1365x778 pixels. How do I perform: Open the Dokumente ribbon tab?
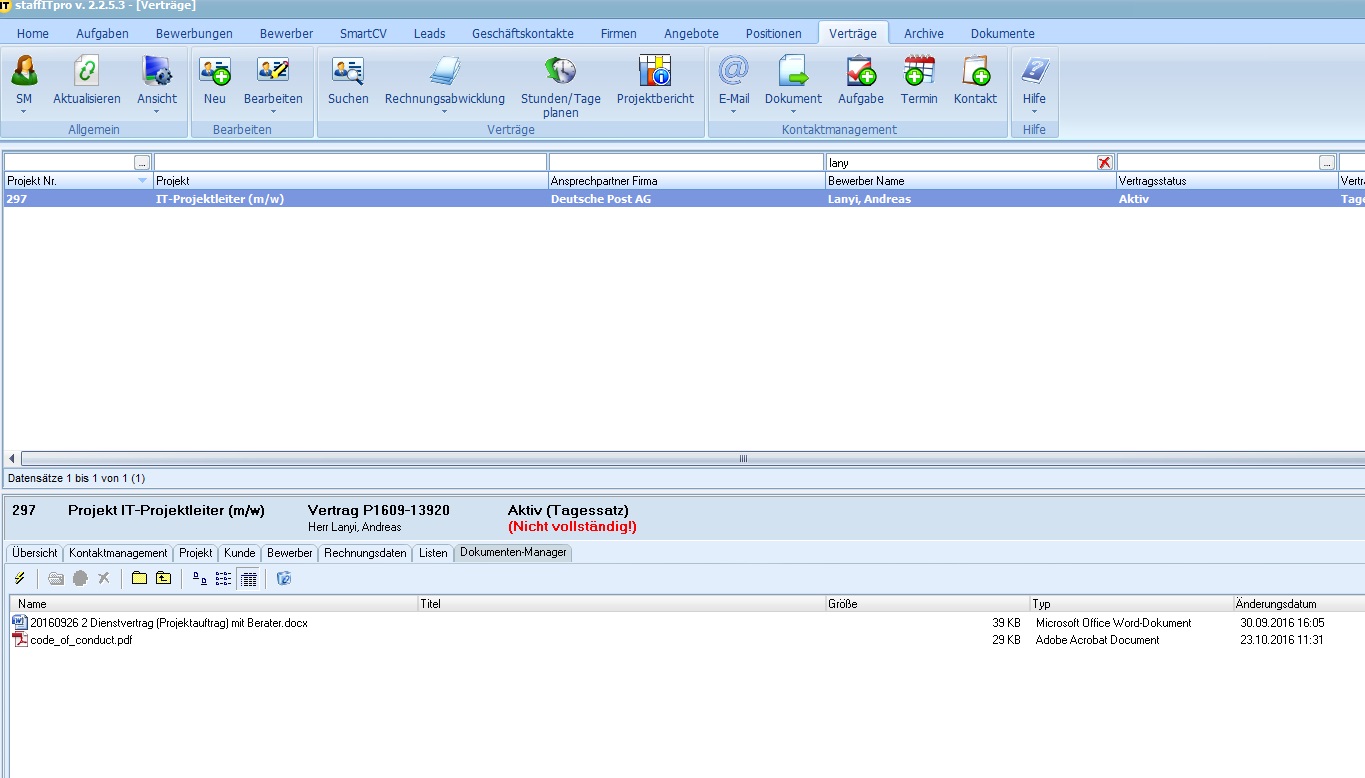point(1003,33)
